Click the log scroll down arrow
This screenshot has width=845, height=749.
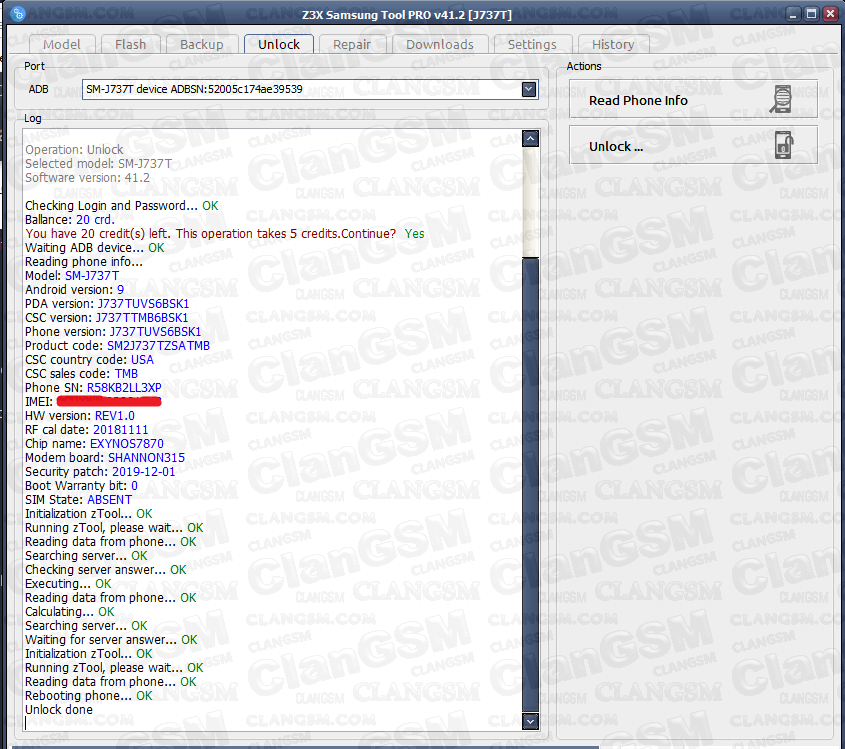point(530,721)
